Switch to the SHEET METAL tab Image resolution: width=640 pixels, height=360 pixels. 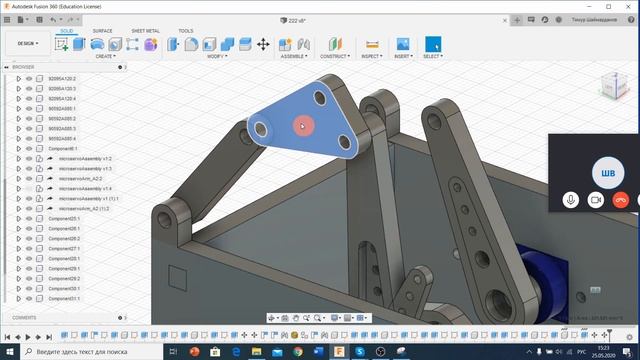tap(145, 31)
